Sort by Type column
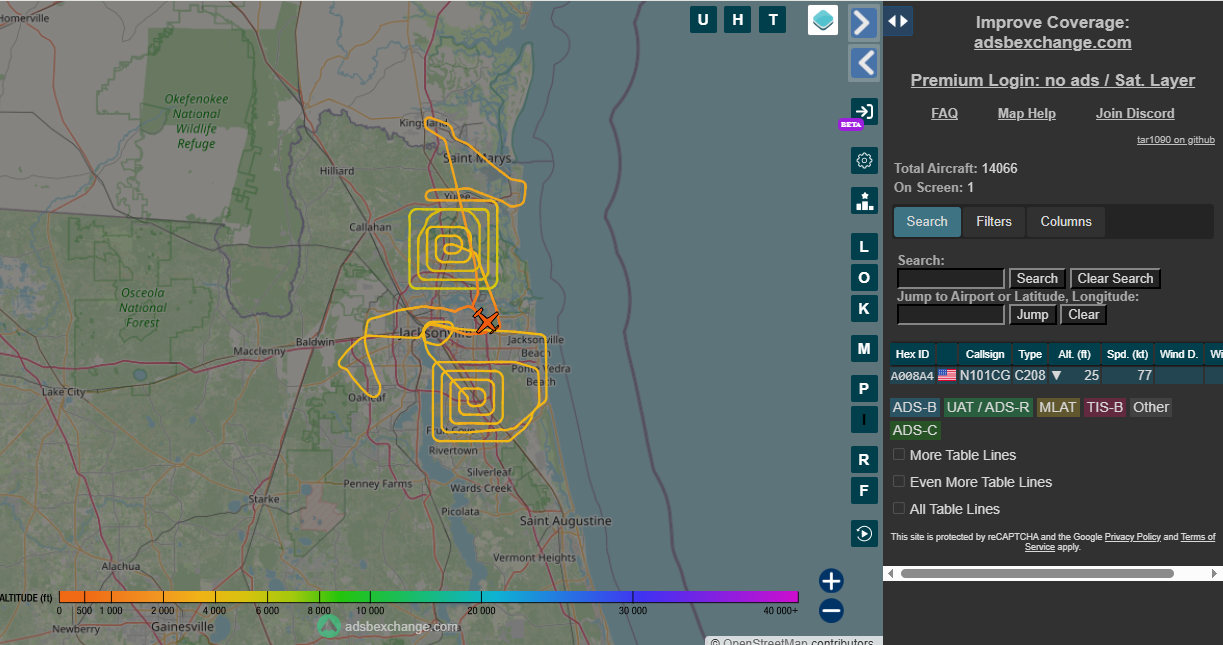Image resolution: width=1223 pixels, height=645 pixels. point(1030,354)
